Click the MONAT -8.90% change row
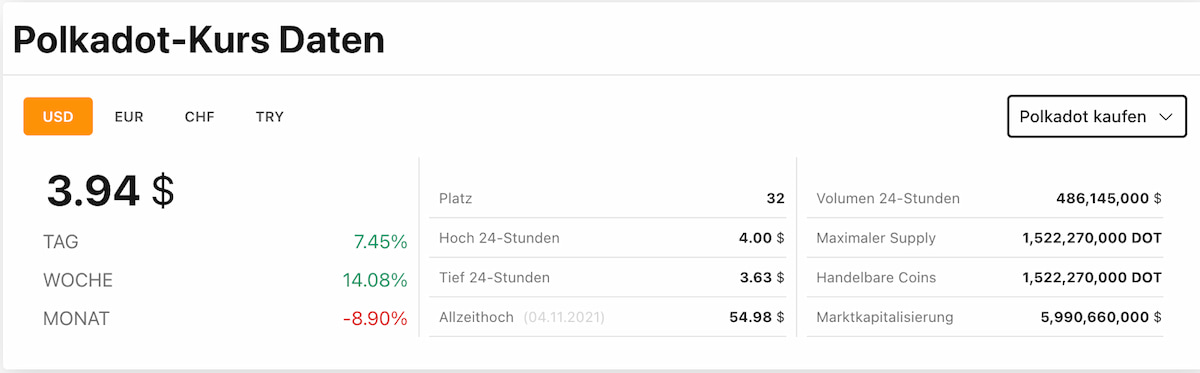This screenshot has height=373, width=1200. tap(225, 319)
